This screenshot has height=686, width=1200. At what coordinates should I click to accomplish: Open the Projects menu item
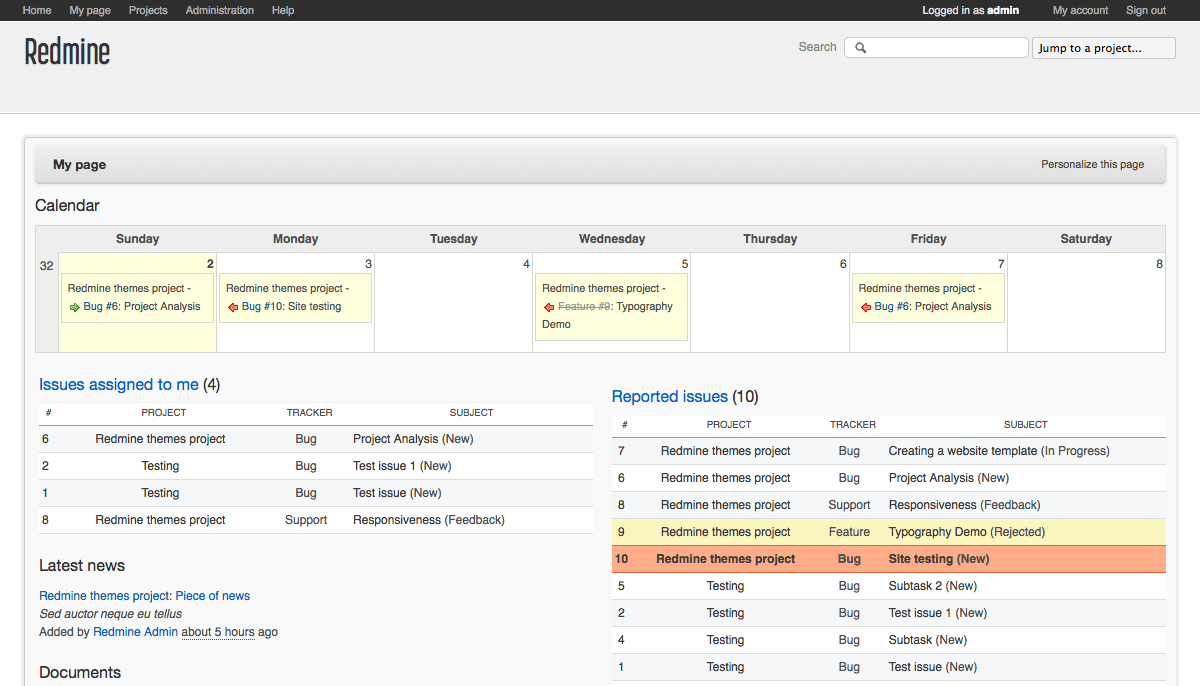click(148, 10)
